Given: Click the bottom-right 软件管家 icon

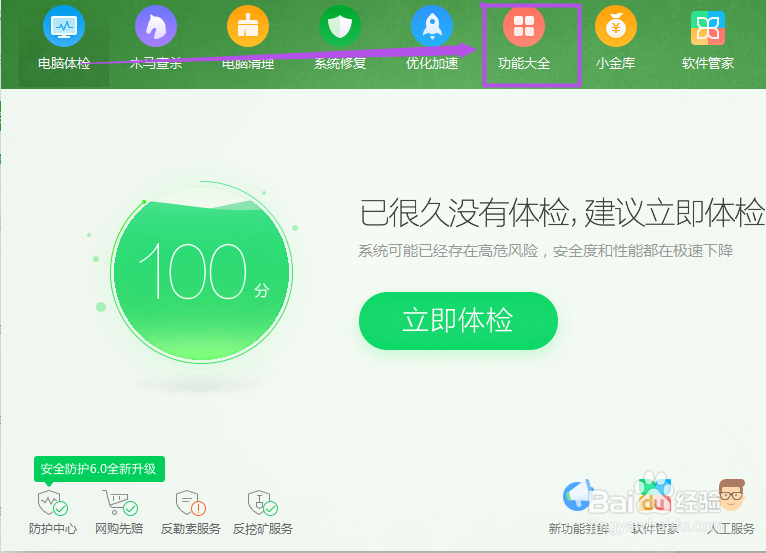Looking at the screenshot, I should tap(655, 494).
